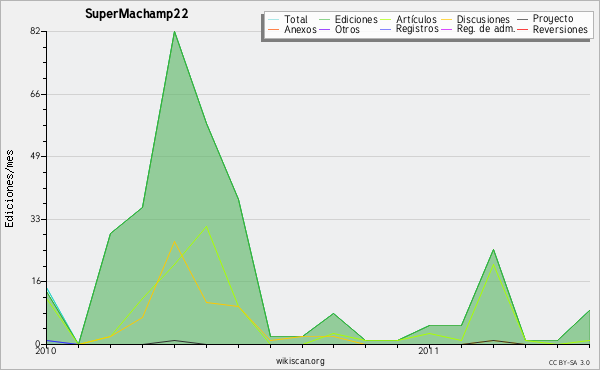This screenshot has width=600, height=370.
Task: Click the peak of the 82 edits spike
Action: tap(174, 32)
